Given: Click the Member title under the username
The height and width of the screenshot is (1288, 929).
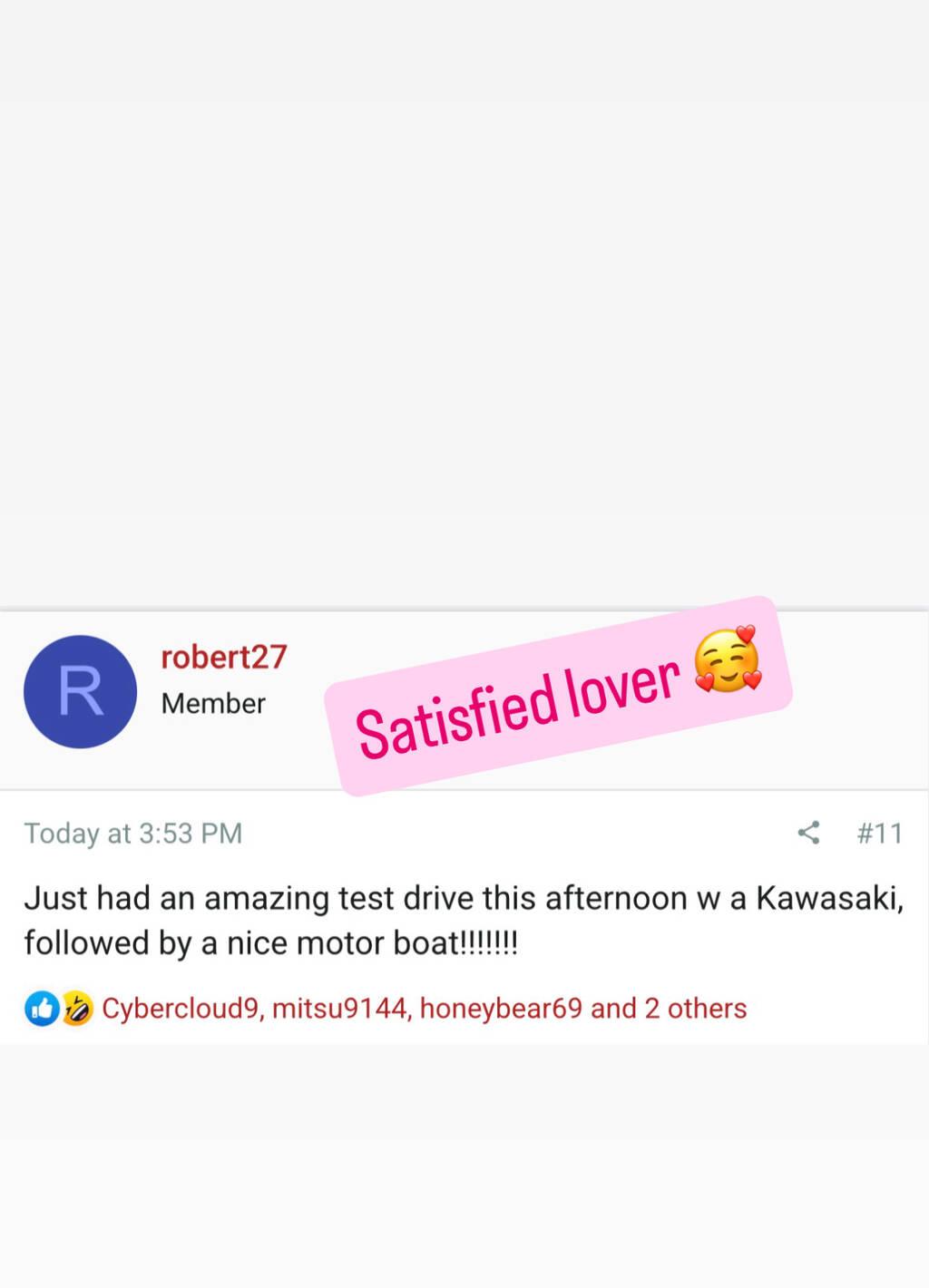Looking at the screenshot, I should pos(213,703).
